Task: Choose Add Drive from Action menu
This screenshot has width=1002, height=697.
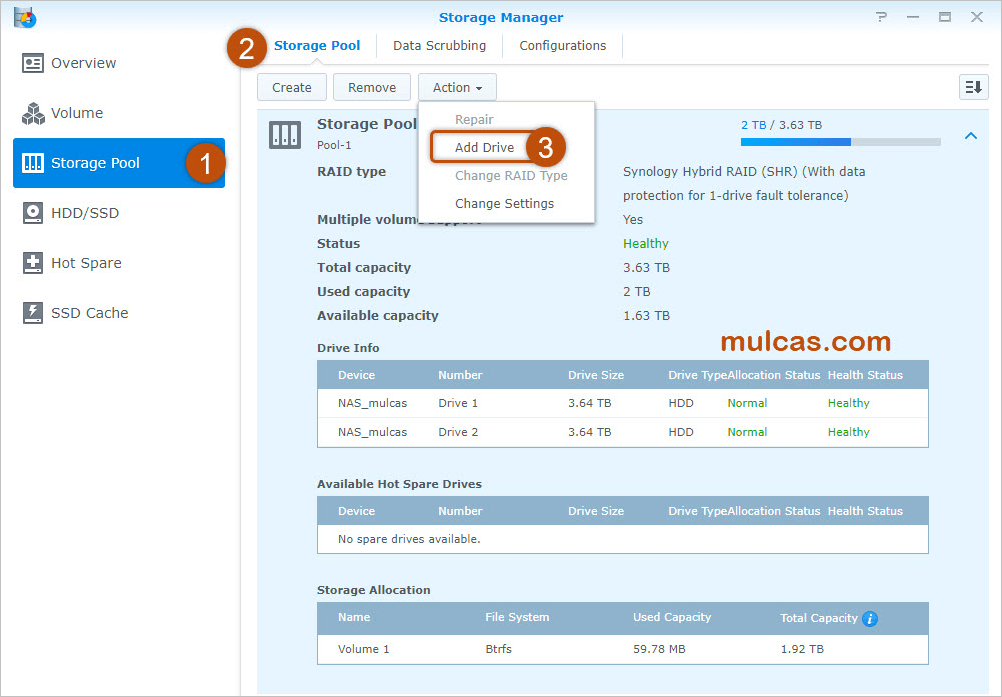Action: [x=484, y=147]
